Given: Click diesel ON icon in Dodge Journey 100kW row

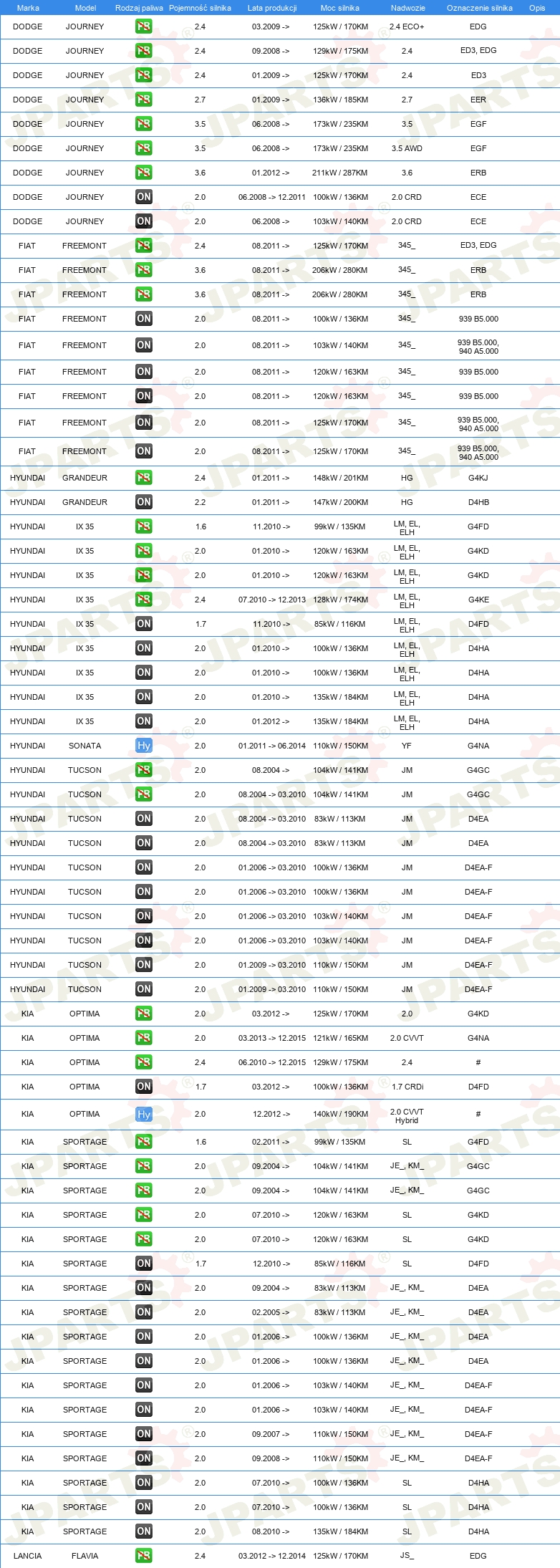Looking at the screenshot, I should pos(144,197).
